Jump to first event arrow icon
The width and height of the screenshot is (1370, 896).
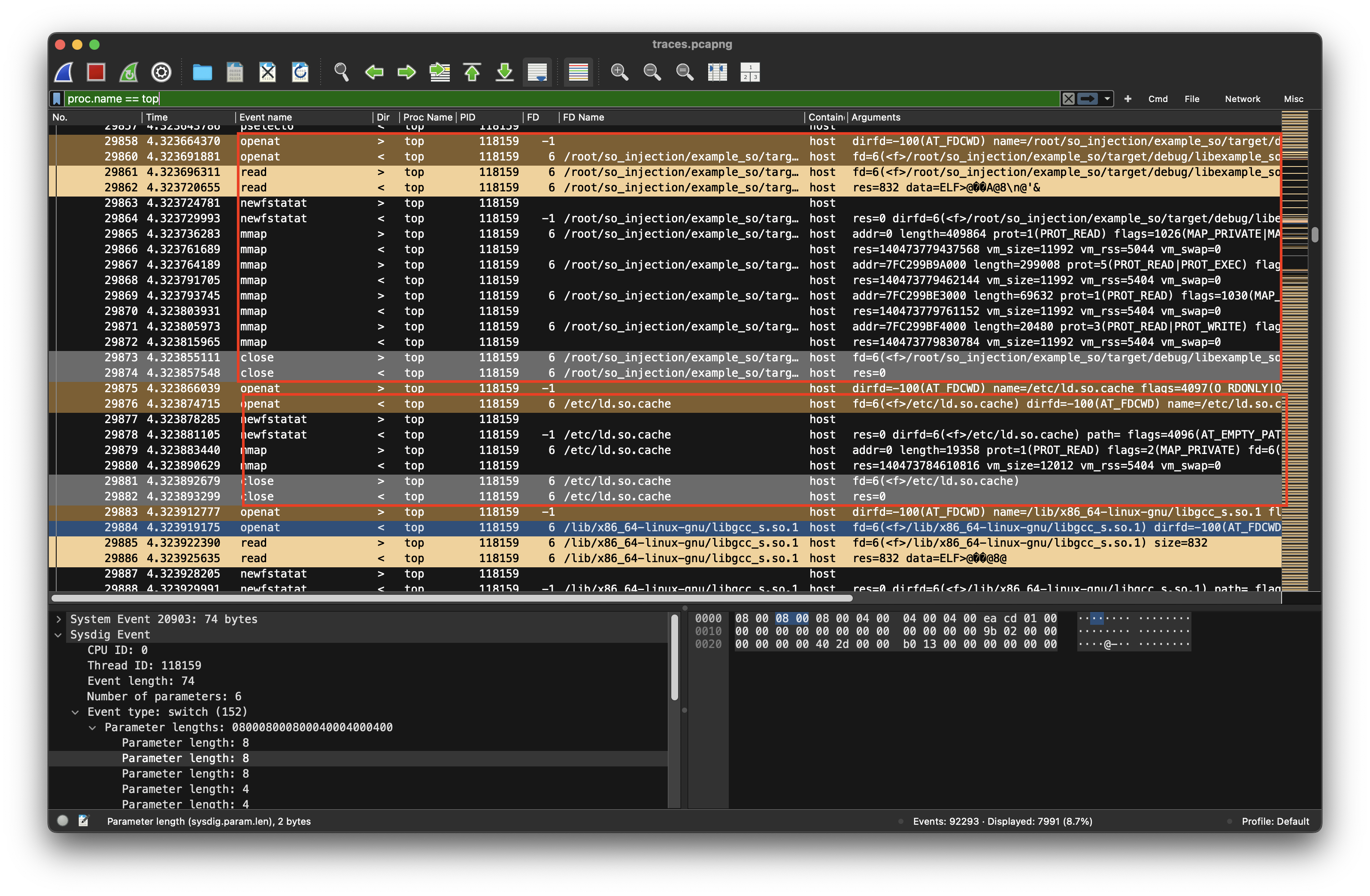pyautogui.click(x=472, y=72)
